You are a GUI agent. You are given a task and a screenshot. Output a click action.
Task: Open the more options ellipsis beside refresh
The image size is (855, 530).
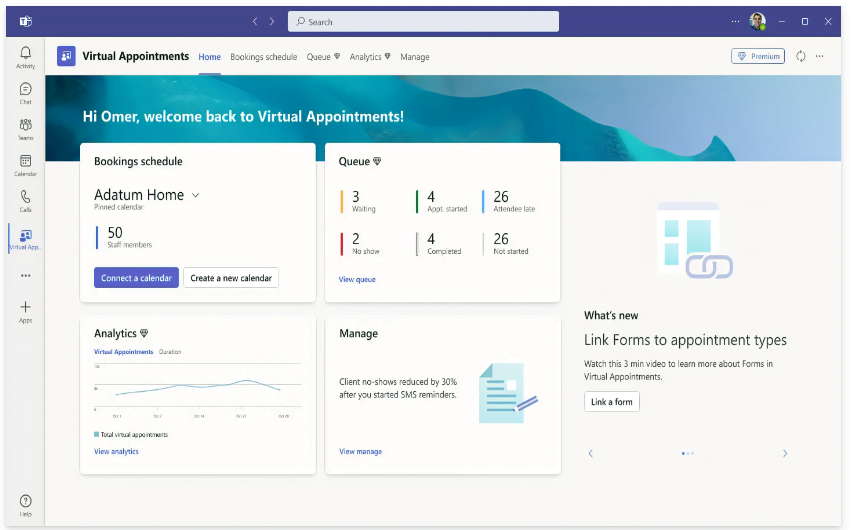pyautogui.click(x=820, y=57)
